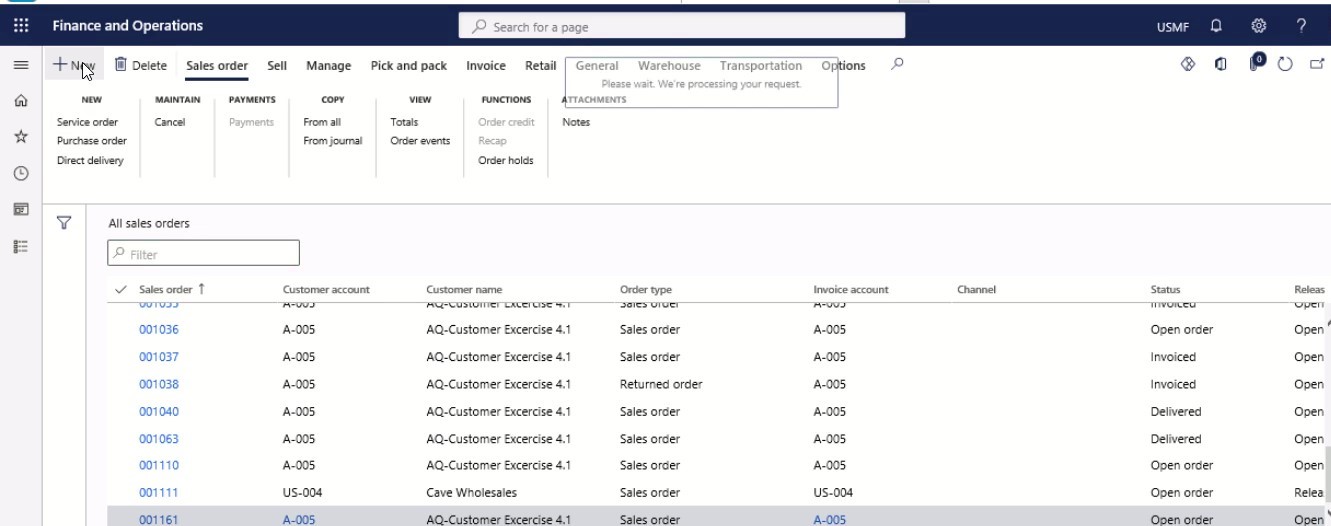Viewport: 1331px width, 526px height.
Task: Open sales order 001037 link
Action: click(159, 356)
